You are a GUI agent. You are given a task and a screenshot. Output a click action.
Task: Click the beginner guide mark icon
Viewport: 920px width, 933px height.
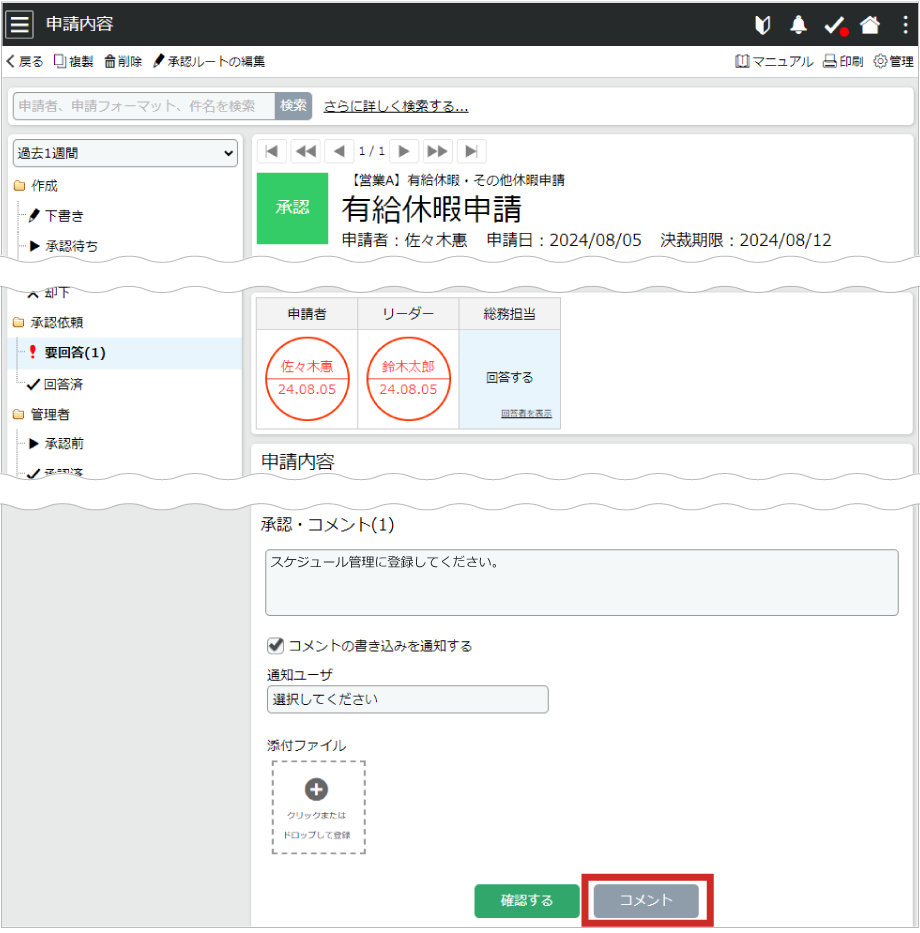coord(764,25)
